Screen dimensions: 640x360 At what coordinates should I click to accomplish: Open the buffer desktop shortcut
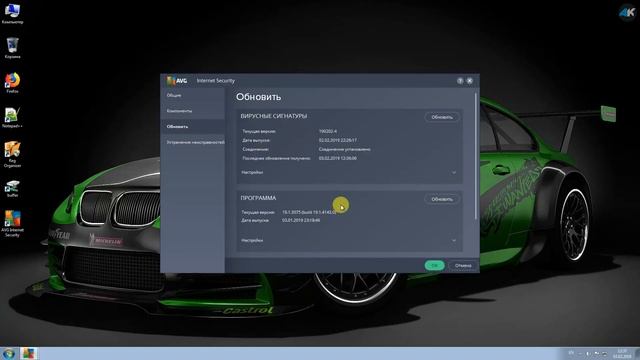12,189
